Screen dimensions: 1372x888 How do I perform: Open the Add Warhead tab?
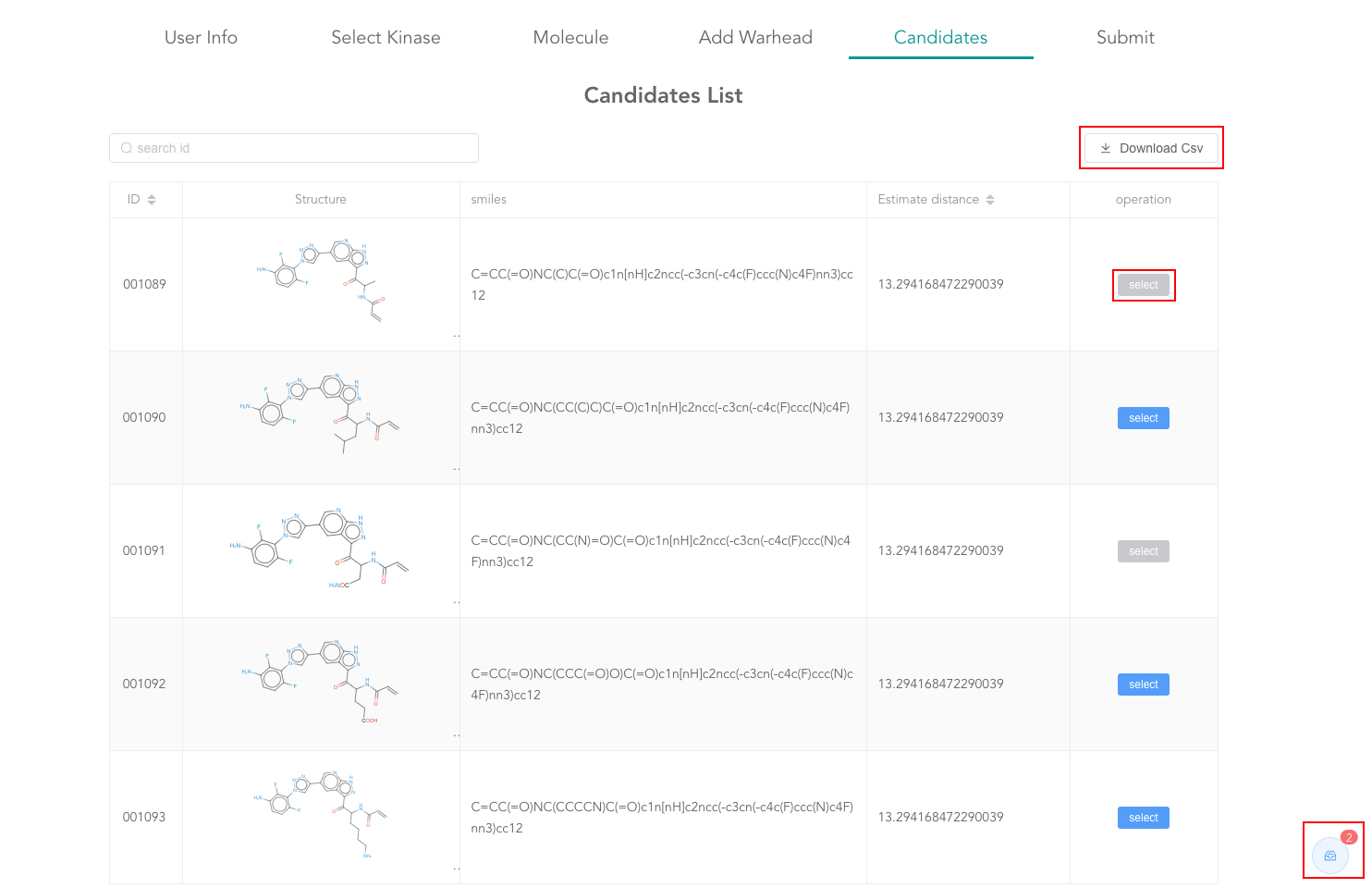click(x=755, y=38)
